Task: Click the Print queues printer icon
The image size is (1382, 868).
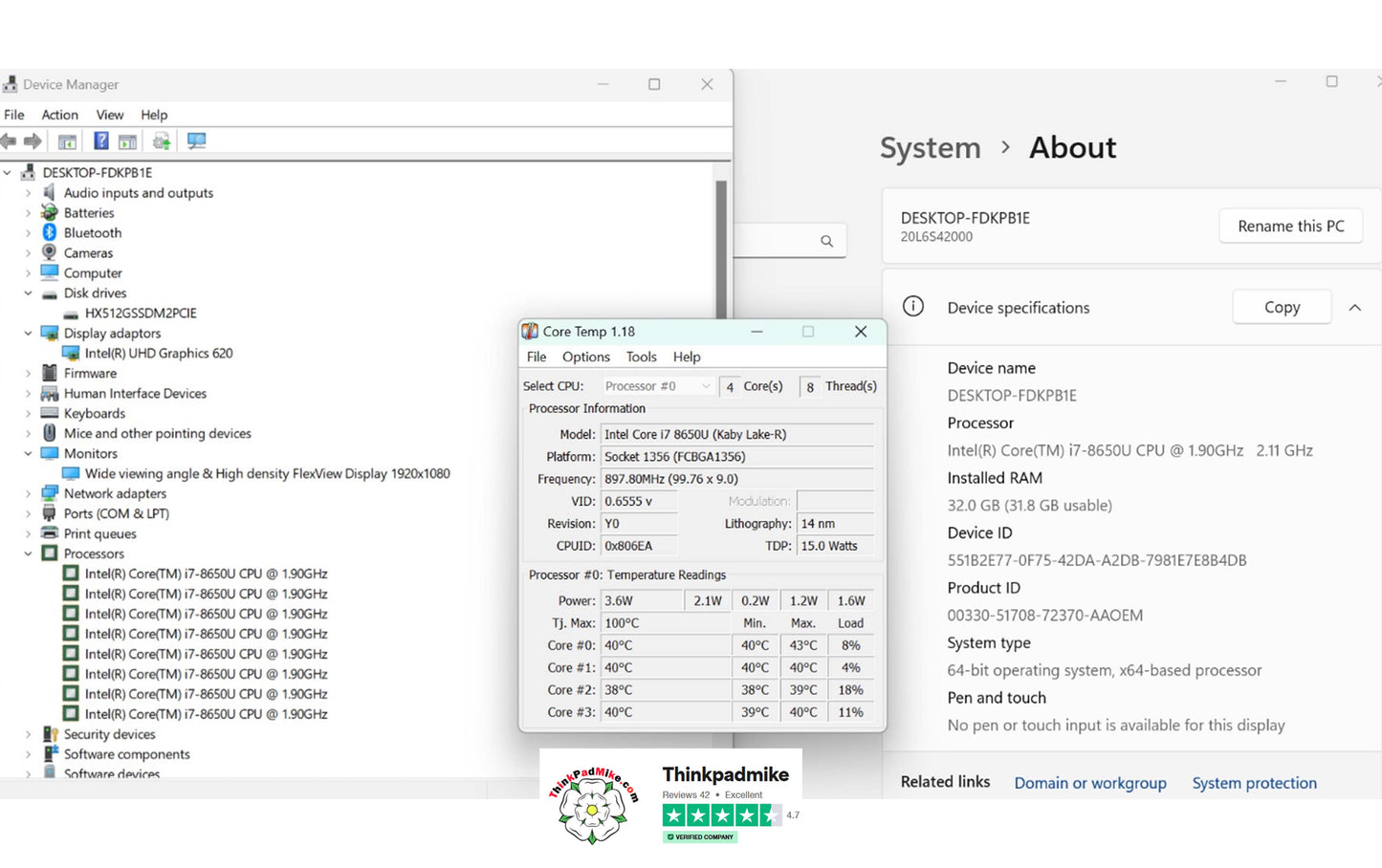Action: (x=50, y=533)
